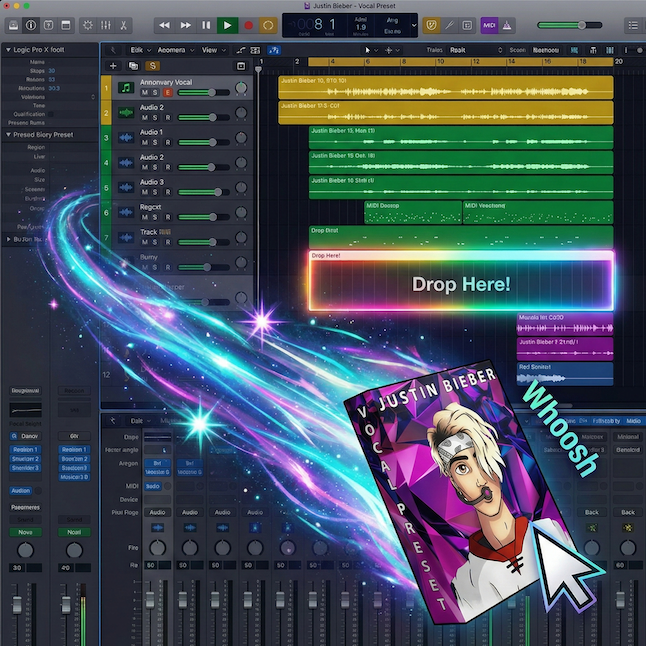This screenshot has height=646, width=646.
Task: Click the Smart Controls dial icon
Action: click(x=88, y=26)
